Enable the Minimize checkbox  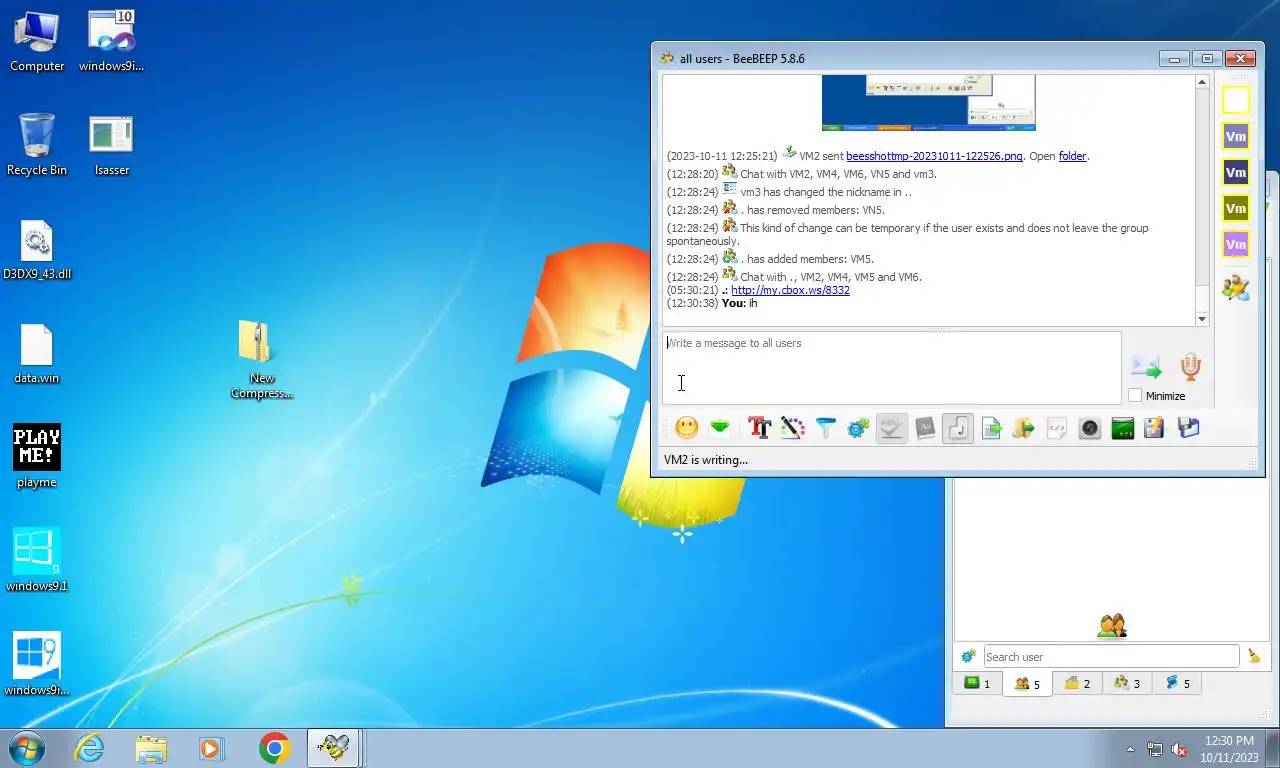pyautogui.click(x=1135, y=396)
